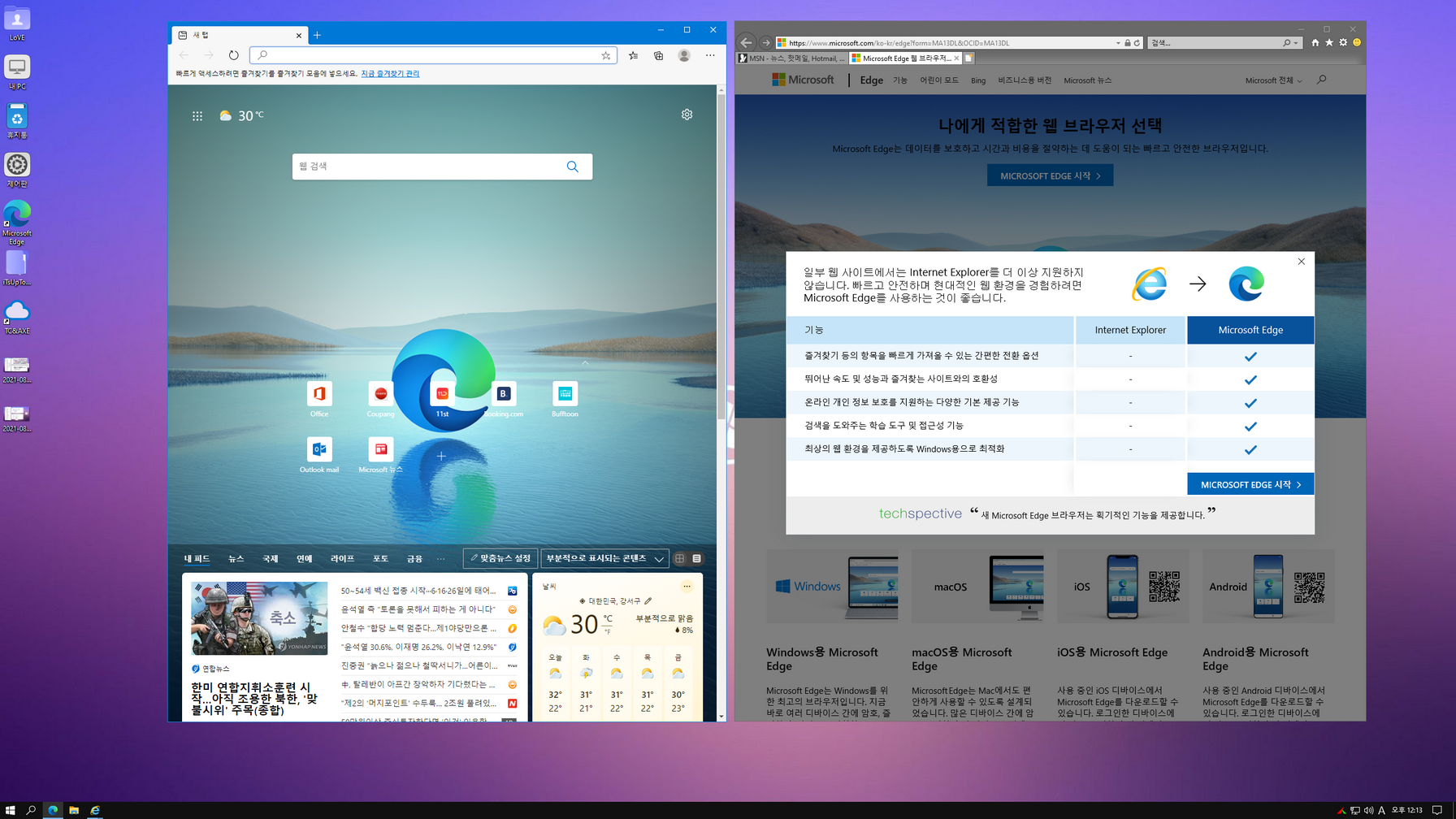
Task: Select 뉴스 feed tab
Action: pyautogui.click(x=236, y=559)
